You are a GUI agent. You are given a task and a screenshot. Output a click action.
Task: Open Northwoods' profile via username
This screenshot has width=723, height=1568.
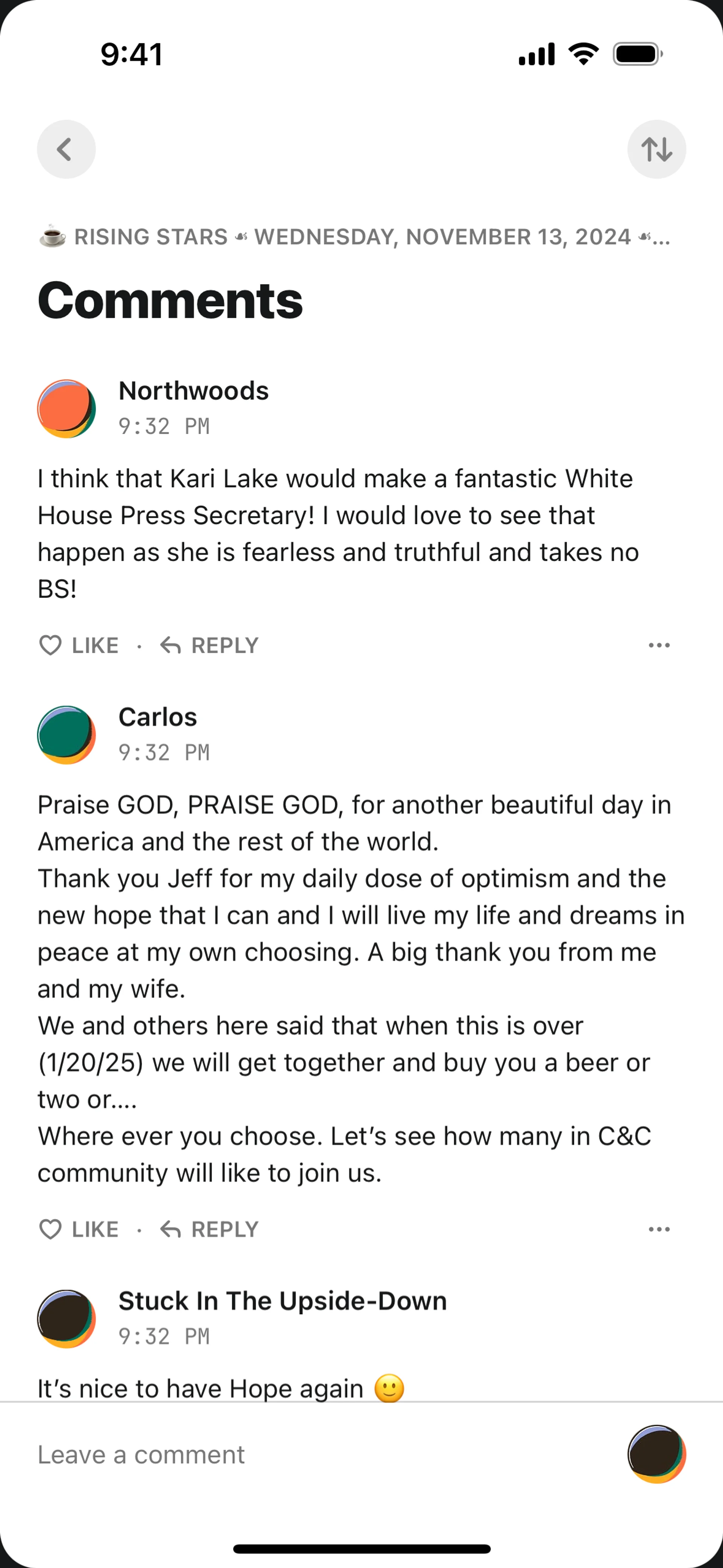[194, 391]
